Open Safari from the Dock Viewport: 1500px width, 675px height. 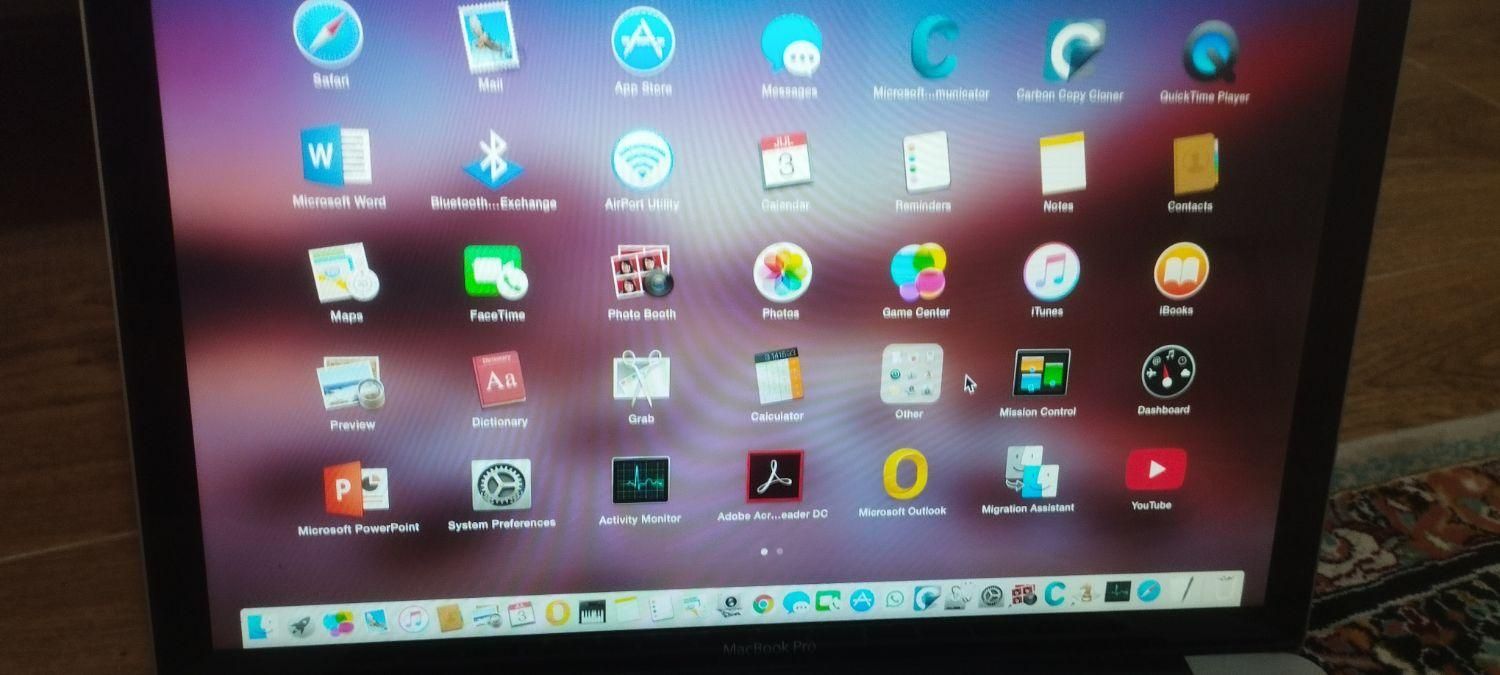1148,591
